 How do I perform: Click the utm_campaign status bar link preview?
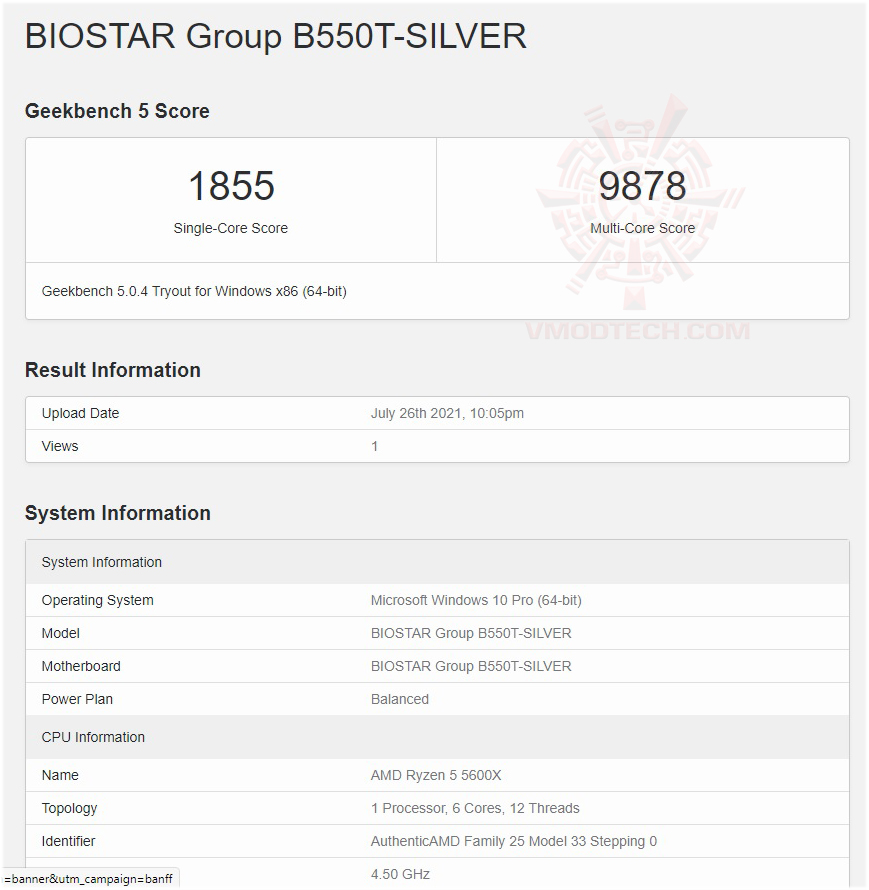(87, 879)
